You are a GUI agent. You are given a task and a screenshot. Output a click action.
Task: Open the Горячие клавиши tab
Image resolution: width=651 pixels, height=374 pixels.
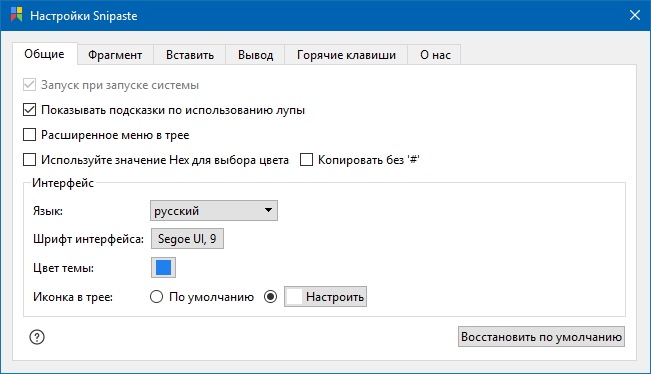pyautogui.click(x=346, y=55)
